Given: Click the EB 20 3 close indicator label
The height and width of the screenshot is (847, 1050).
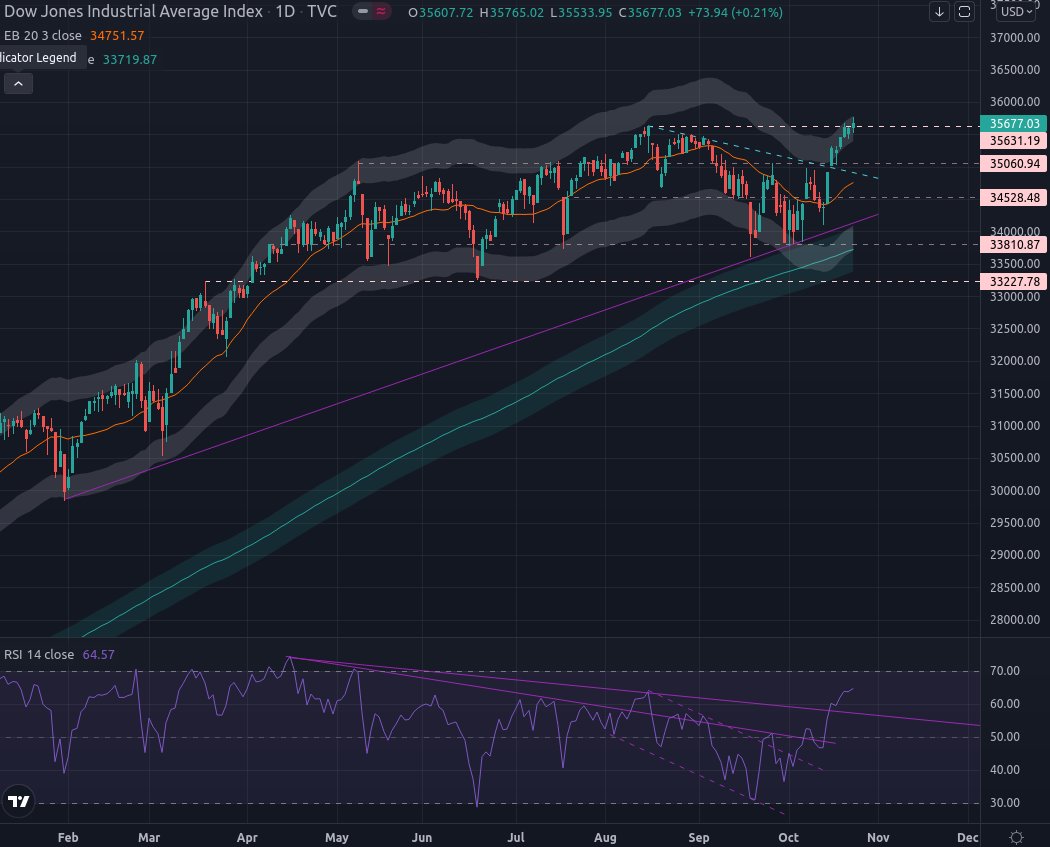Looking at the screenshot, I should click(43, 35).
